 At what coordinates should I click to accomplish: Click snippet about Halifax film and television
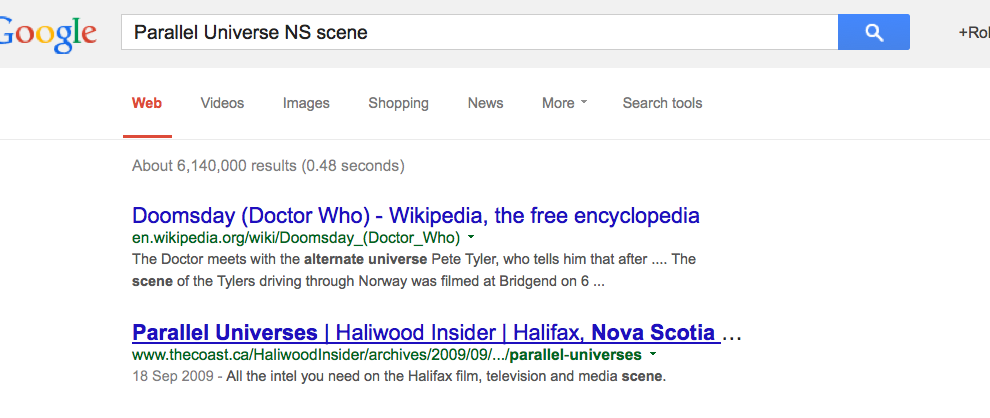pyautogui.click(x=446, y=377)
